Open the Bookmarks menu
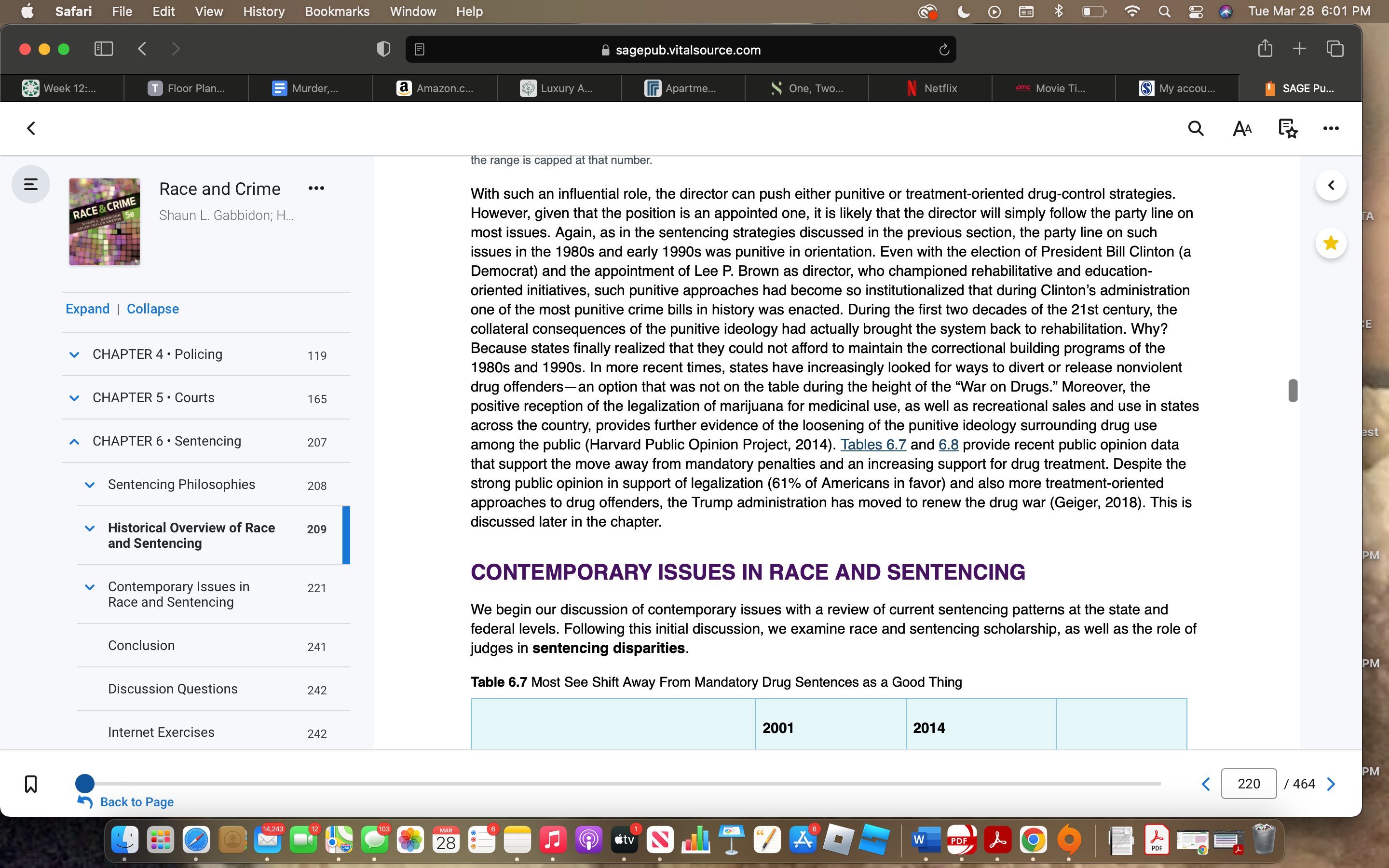 (x=337, y=12)
